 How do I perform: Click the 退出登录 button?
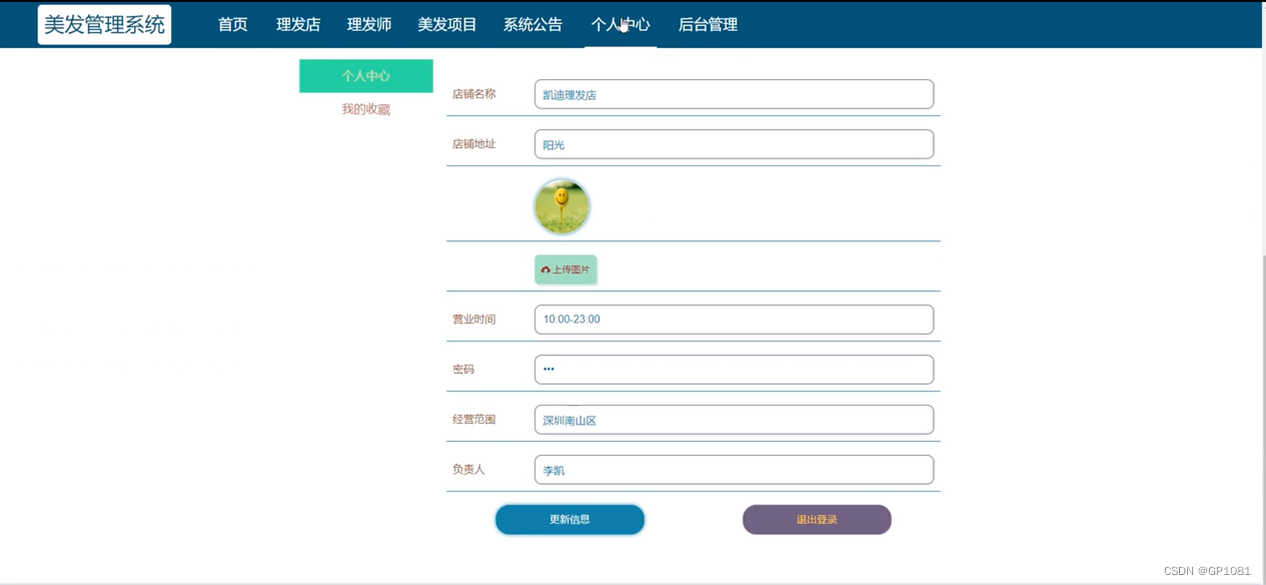coord(816,519)
